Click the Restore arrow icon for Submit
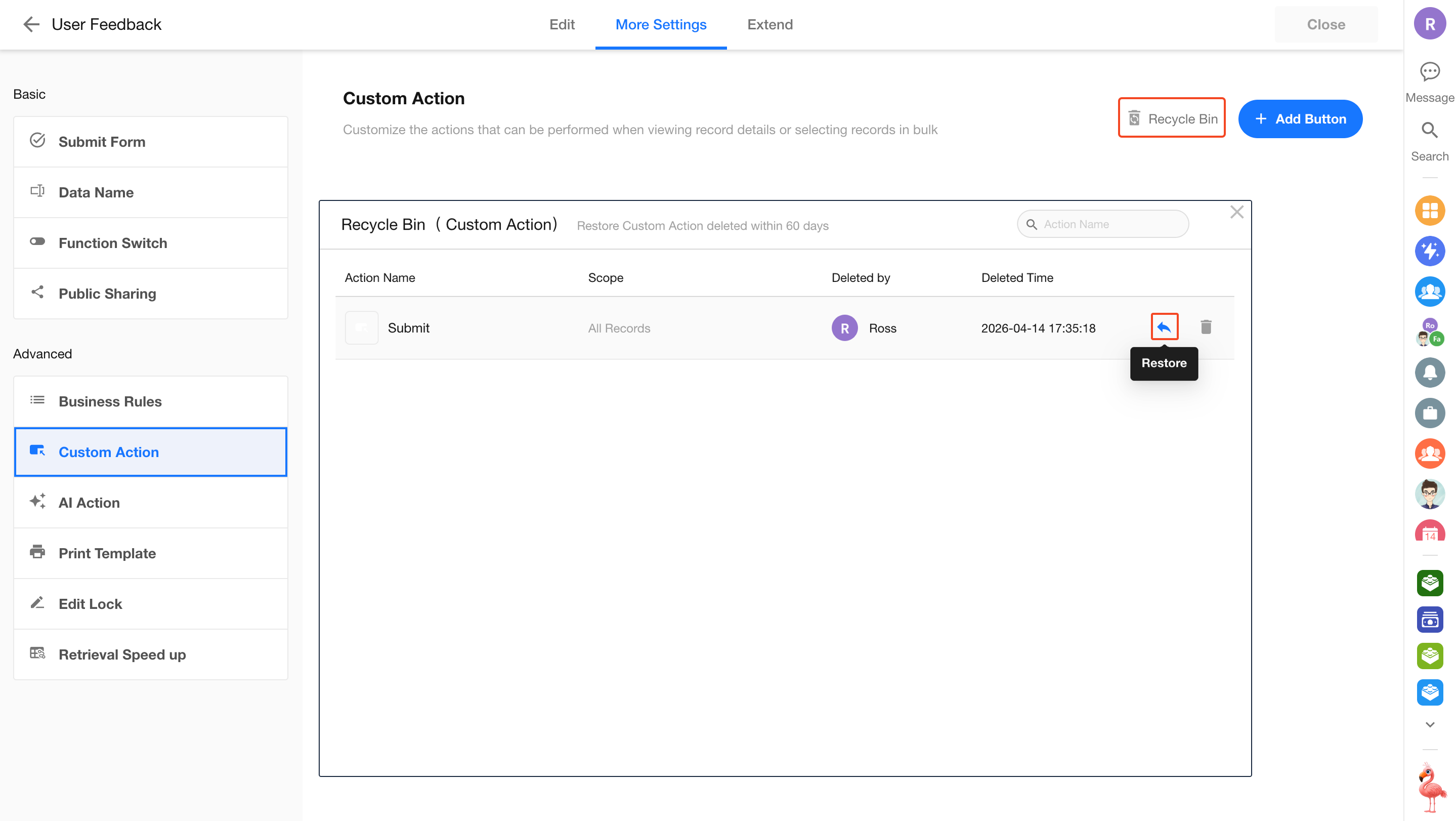1456x821 pixels. click(1164, 327)
